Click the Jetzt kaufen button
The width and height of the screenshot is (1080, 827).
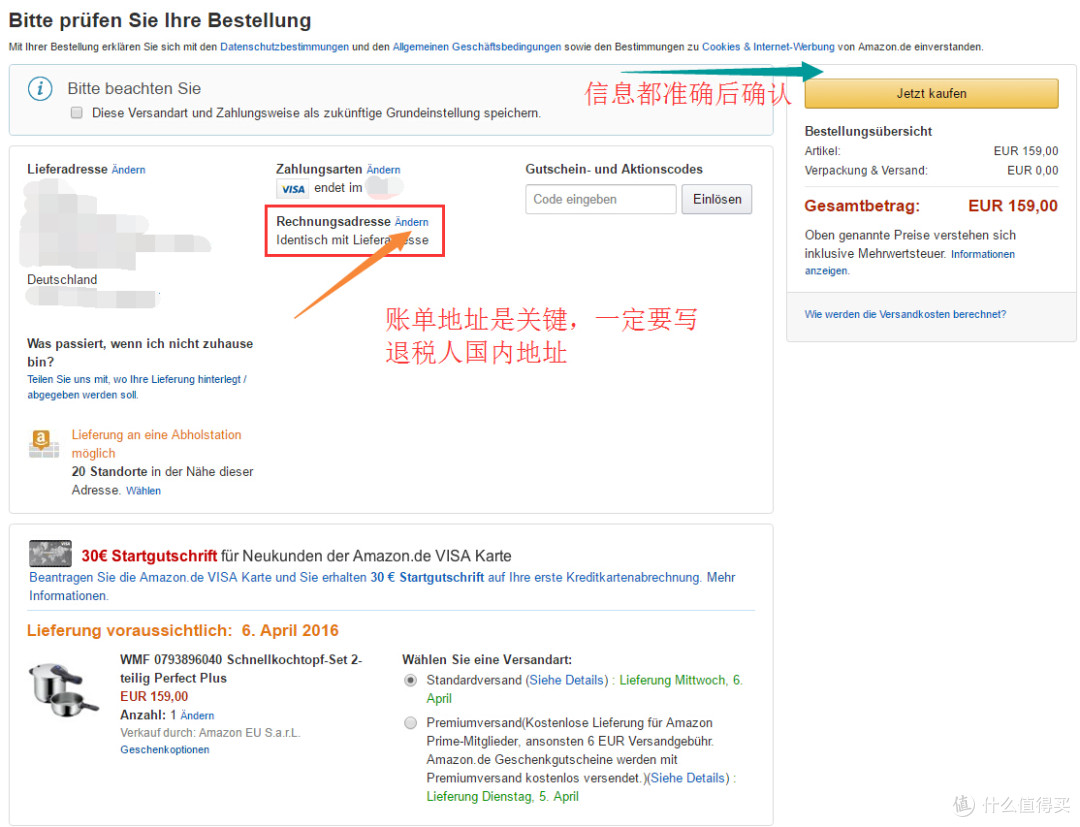(931, 94)
